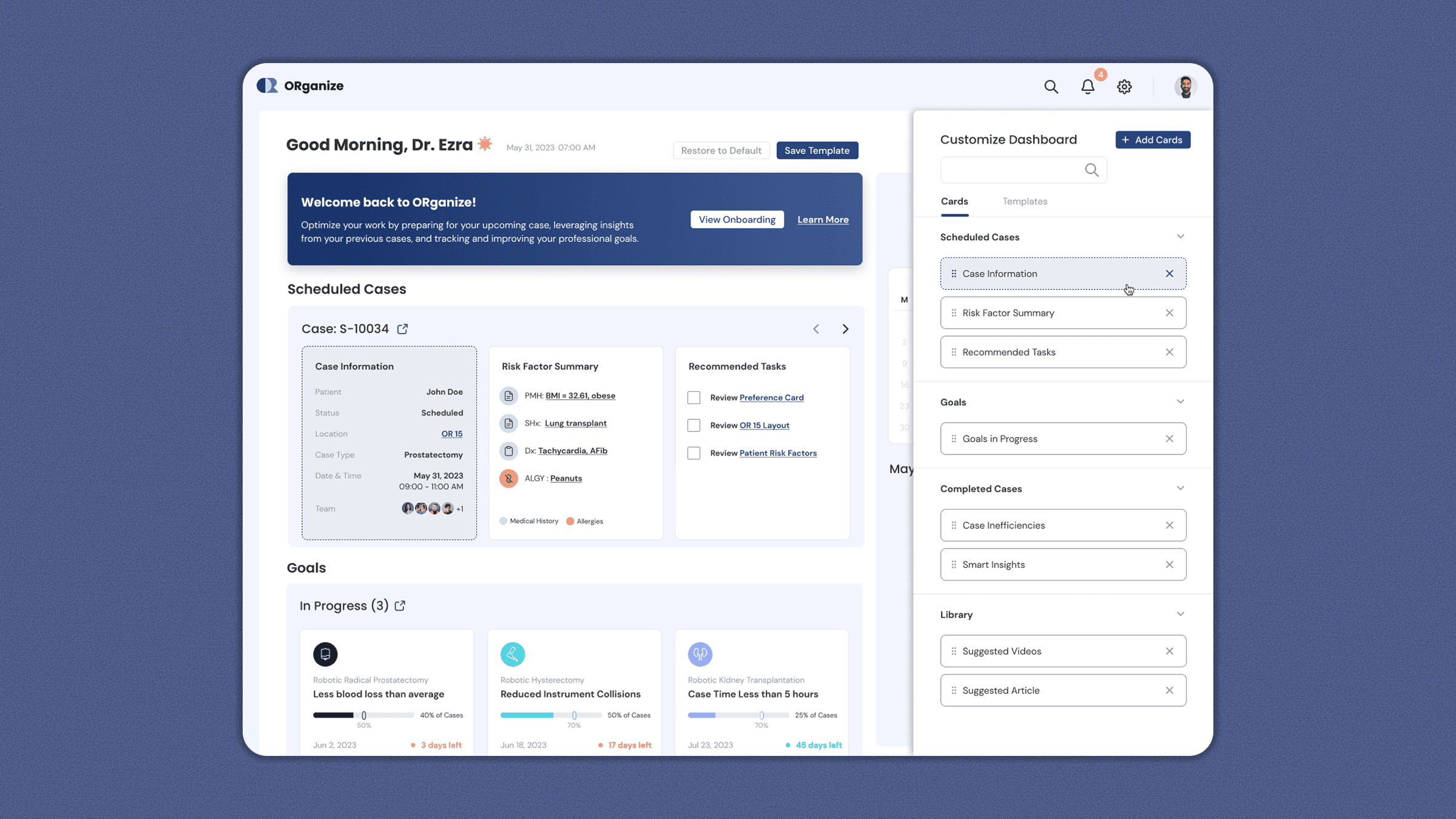Check Review Patient Risk Factors task
This screenshot has height=819, width=1456.
tap(693, 453)
